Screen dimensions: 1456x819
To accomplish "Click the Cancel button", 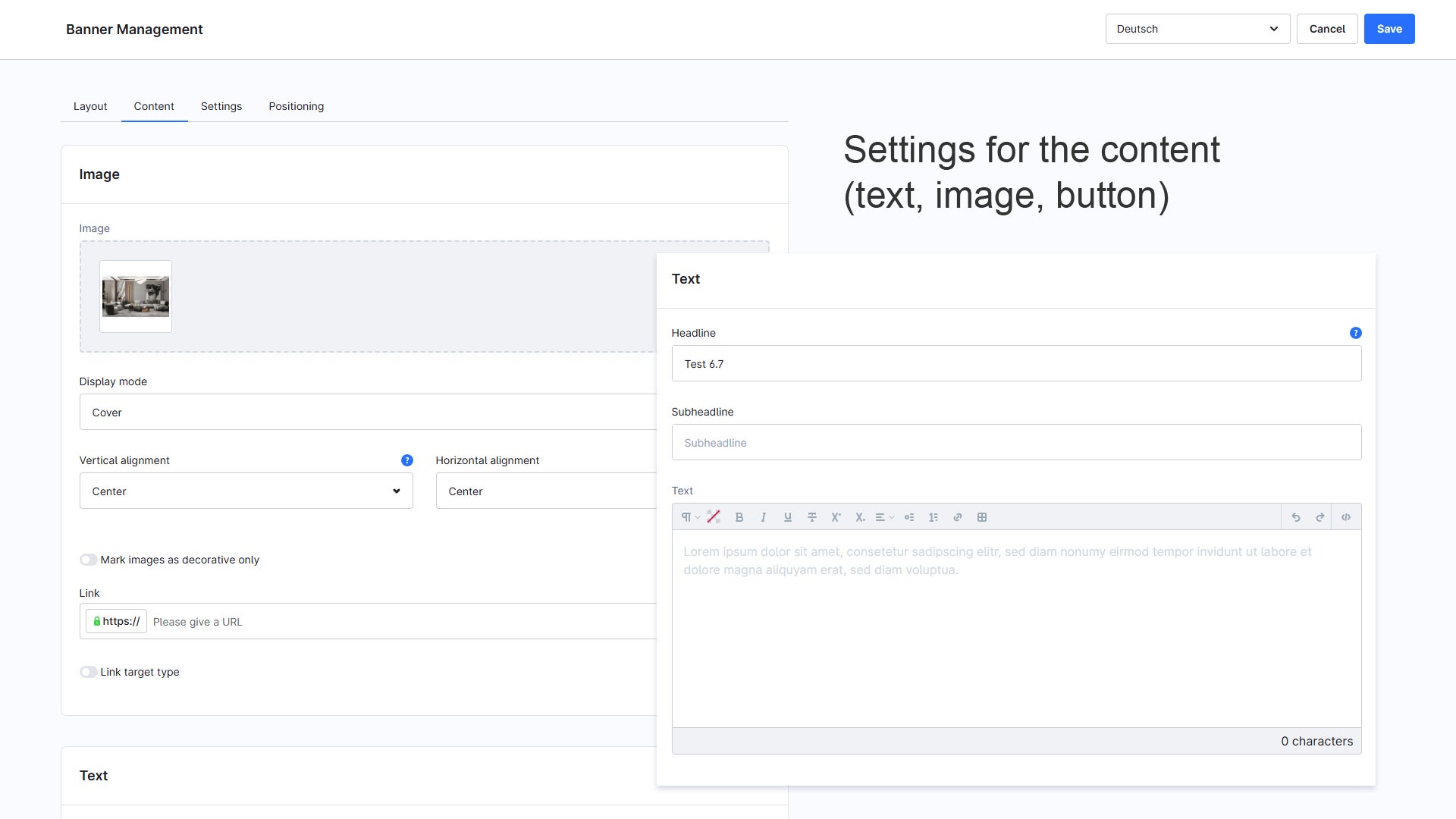I will tap(1327, 29).
